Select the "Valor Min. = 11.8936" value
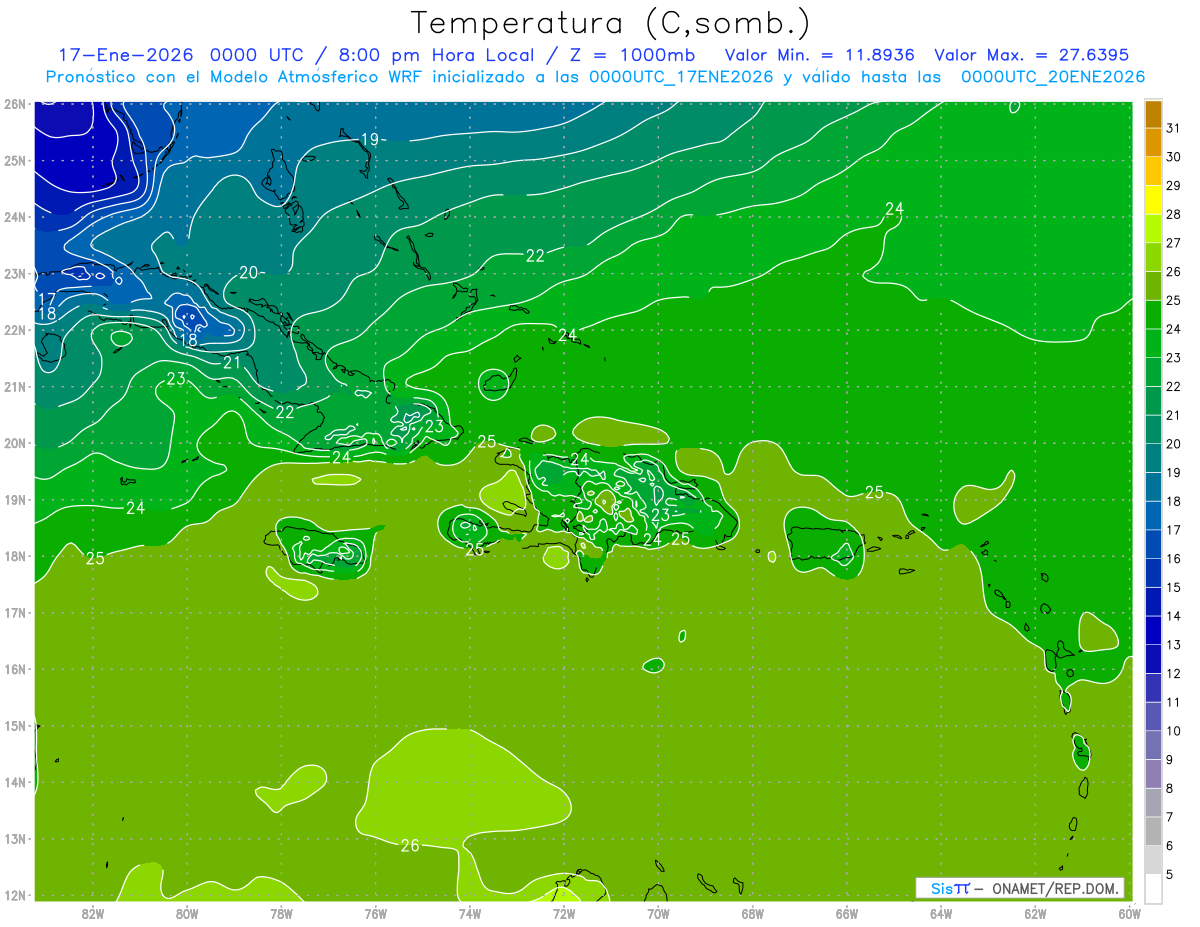This screenshot has height=927, width=1200. (x=820, y=55)
